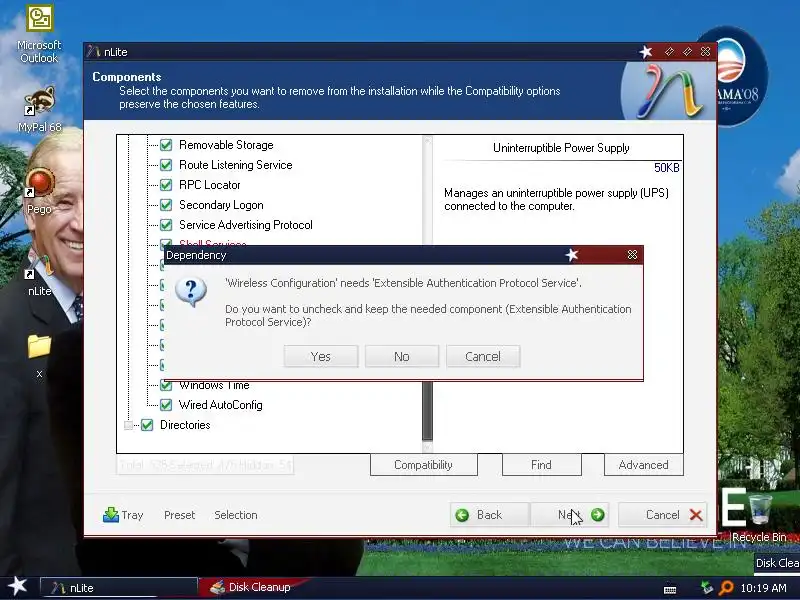Click the star icon in nLite title bar
The height and width of the screenshot is (600, 800).
tap(646, 52)
